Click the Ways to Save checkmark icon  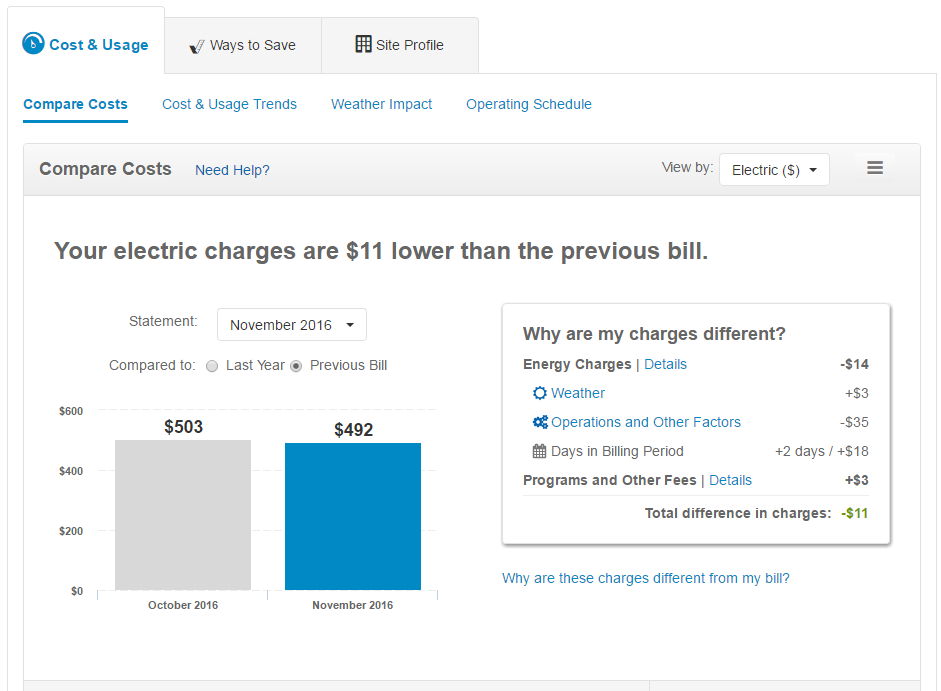click(196, 46)
